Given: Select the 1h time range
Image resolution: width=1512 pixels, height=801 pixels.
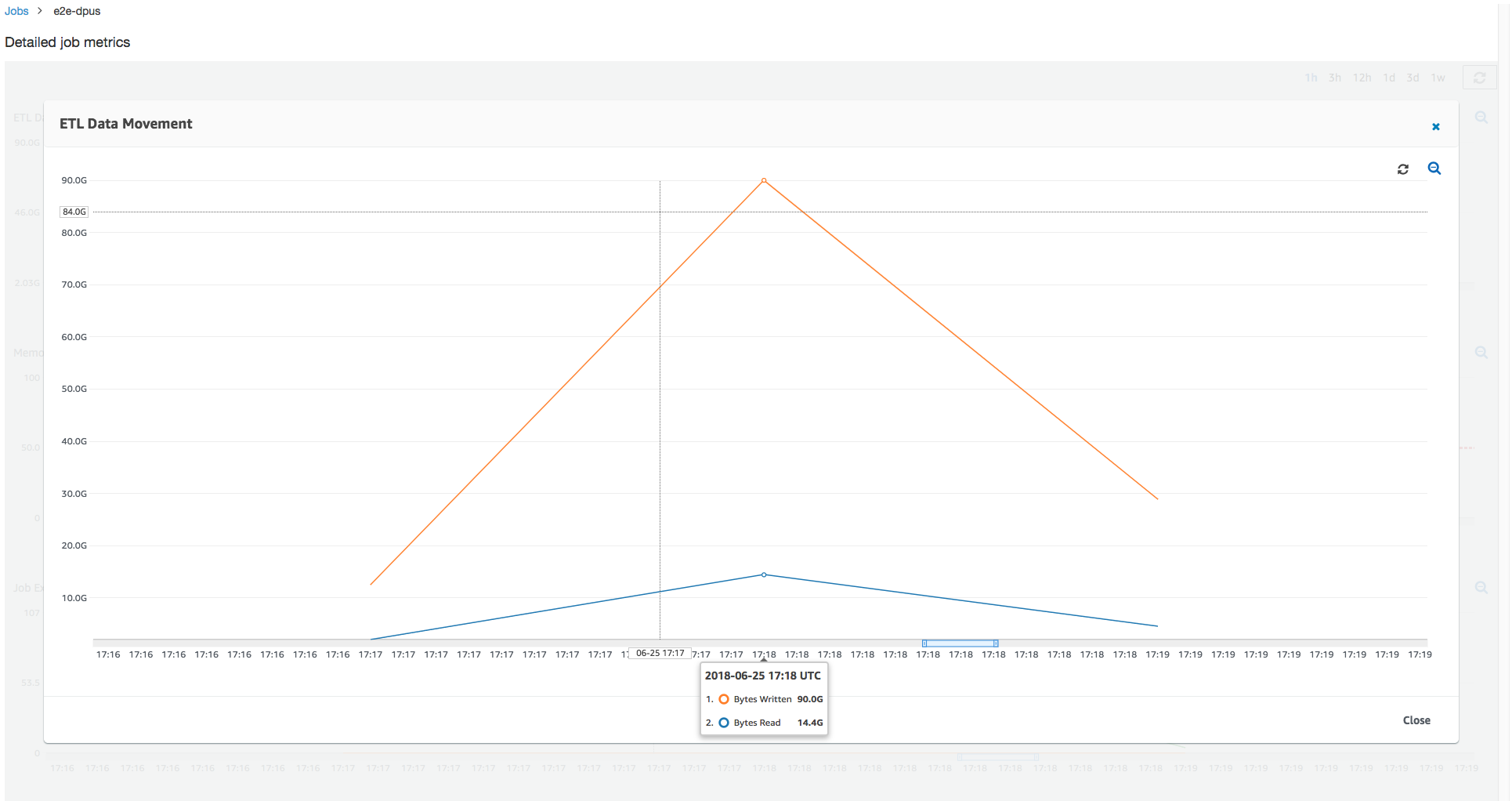Looking at the screenshot, I should [1311, 78].
